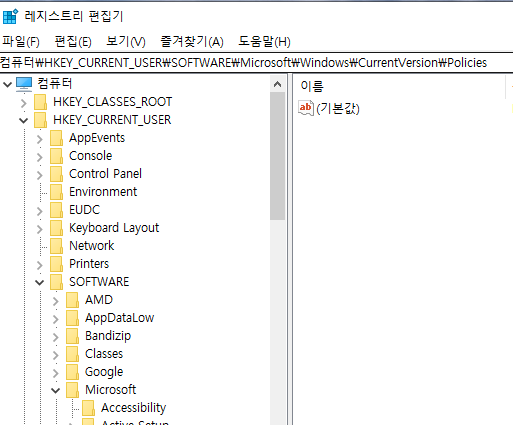Select the Bandizip key label
The image size is (513, 425).
click(x=108, y=336)
